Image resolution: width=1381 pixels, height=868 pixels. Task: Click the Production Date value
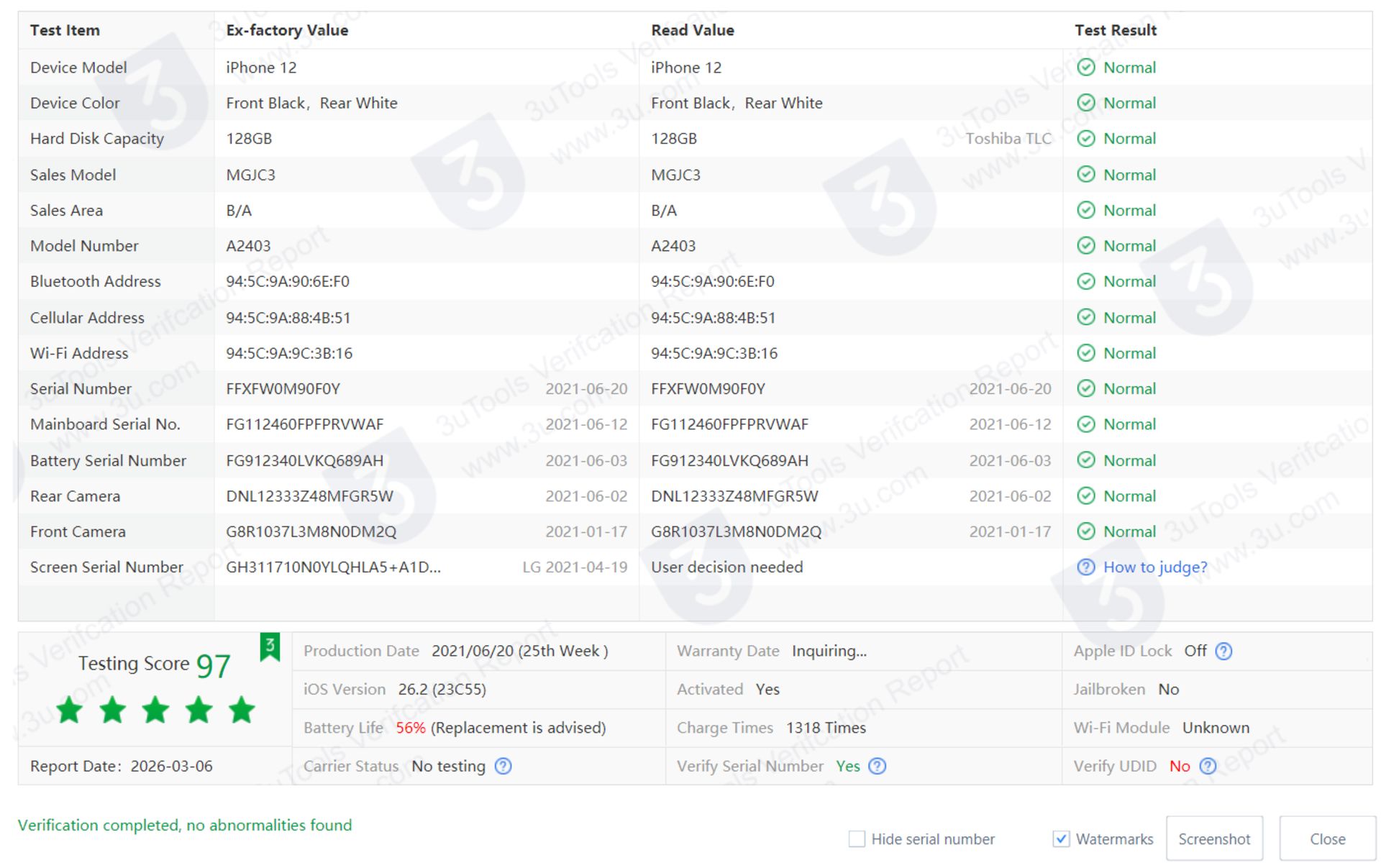[520, 651]
